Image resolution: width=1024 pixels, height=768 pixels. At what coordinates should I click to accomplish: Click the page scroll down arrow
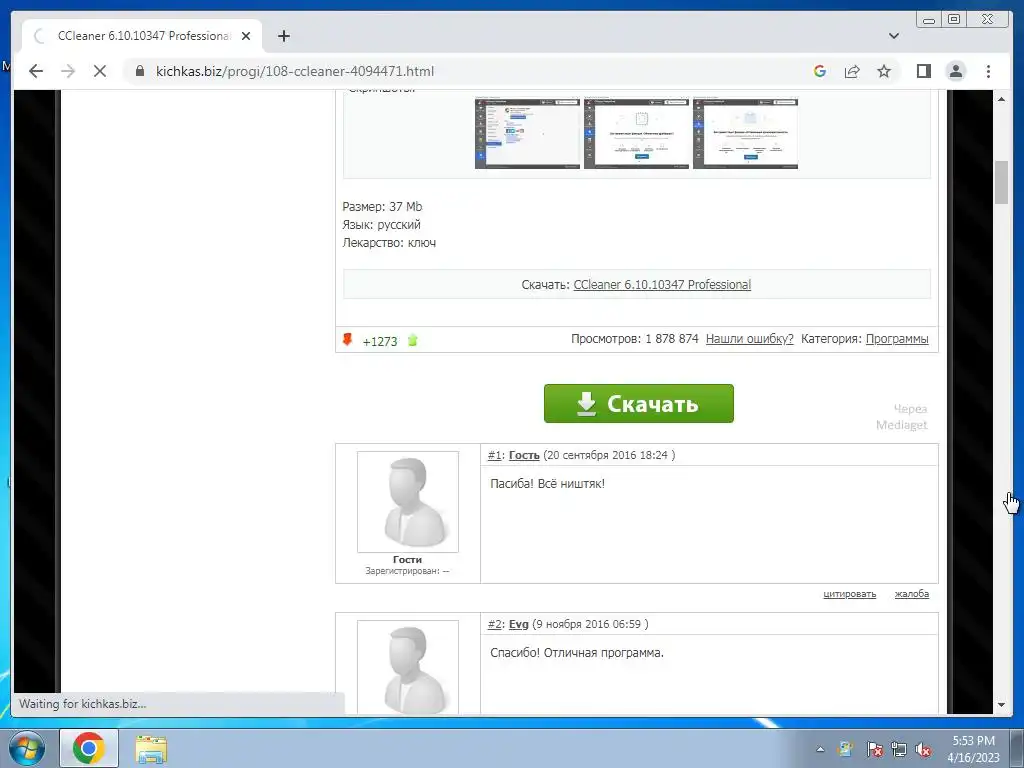(x=1001, y=705)
